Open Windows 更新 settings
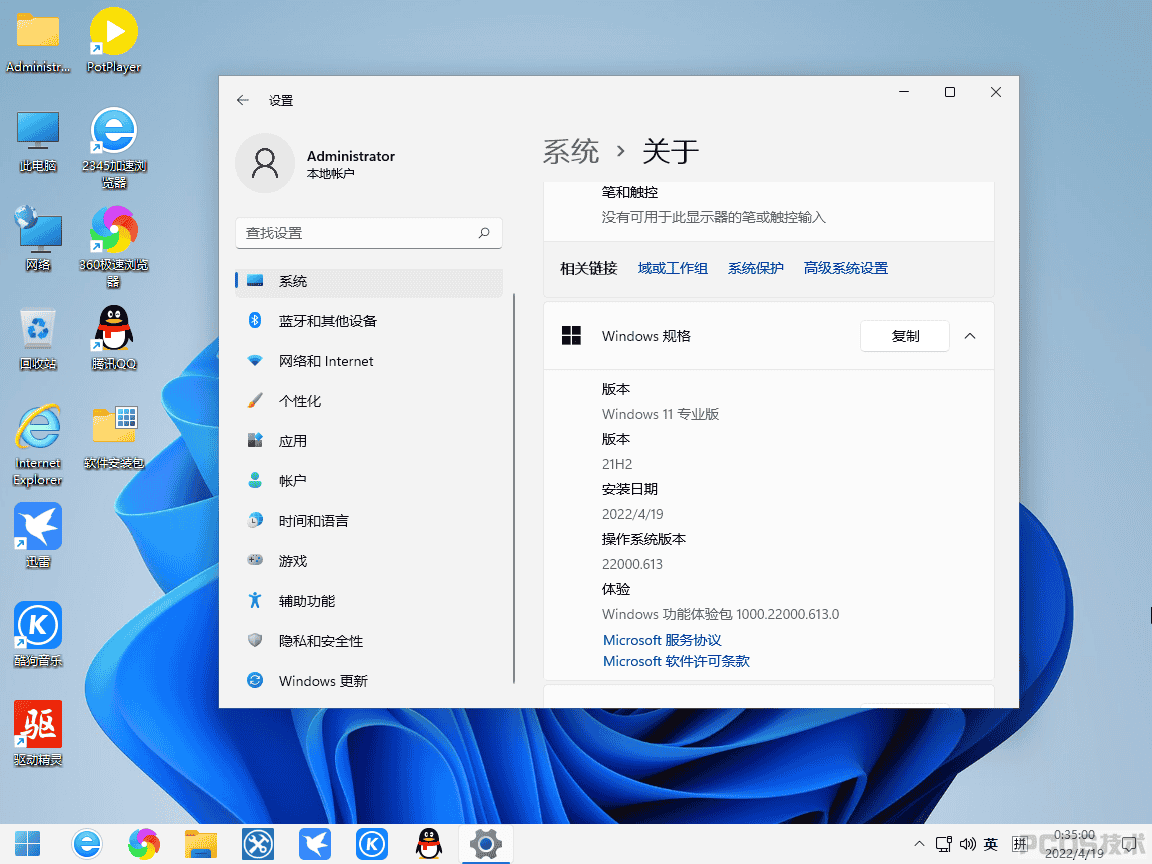Screen dimensions: 1152x864 coord(369,681)
